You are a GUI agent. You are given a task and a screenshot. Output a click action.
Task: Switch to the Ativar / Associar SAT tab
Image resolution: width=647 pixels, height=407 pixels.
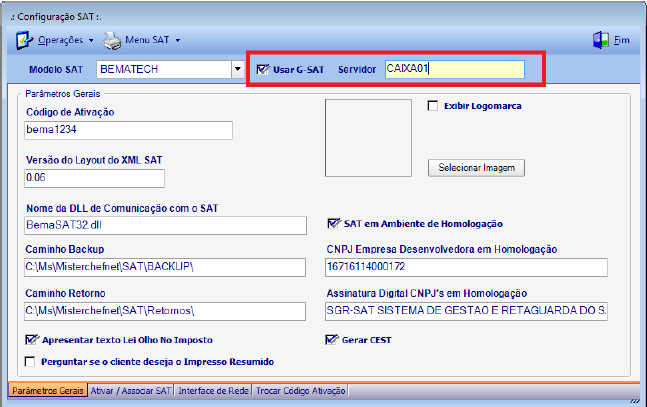click(x=131, y=390)
